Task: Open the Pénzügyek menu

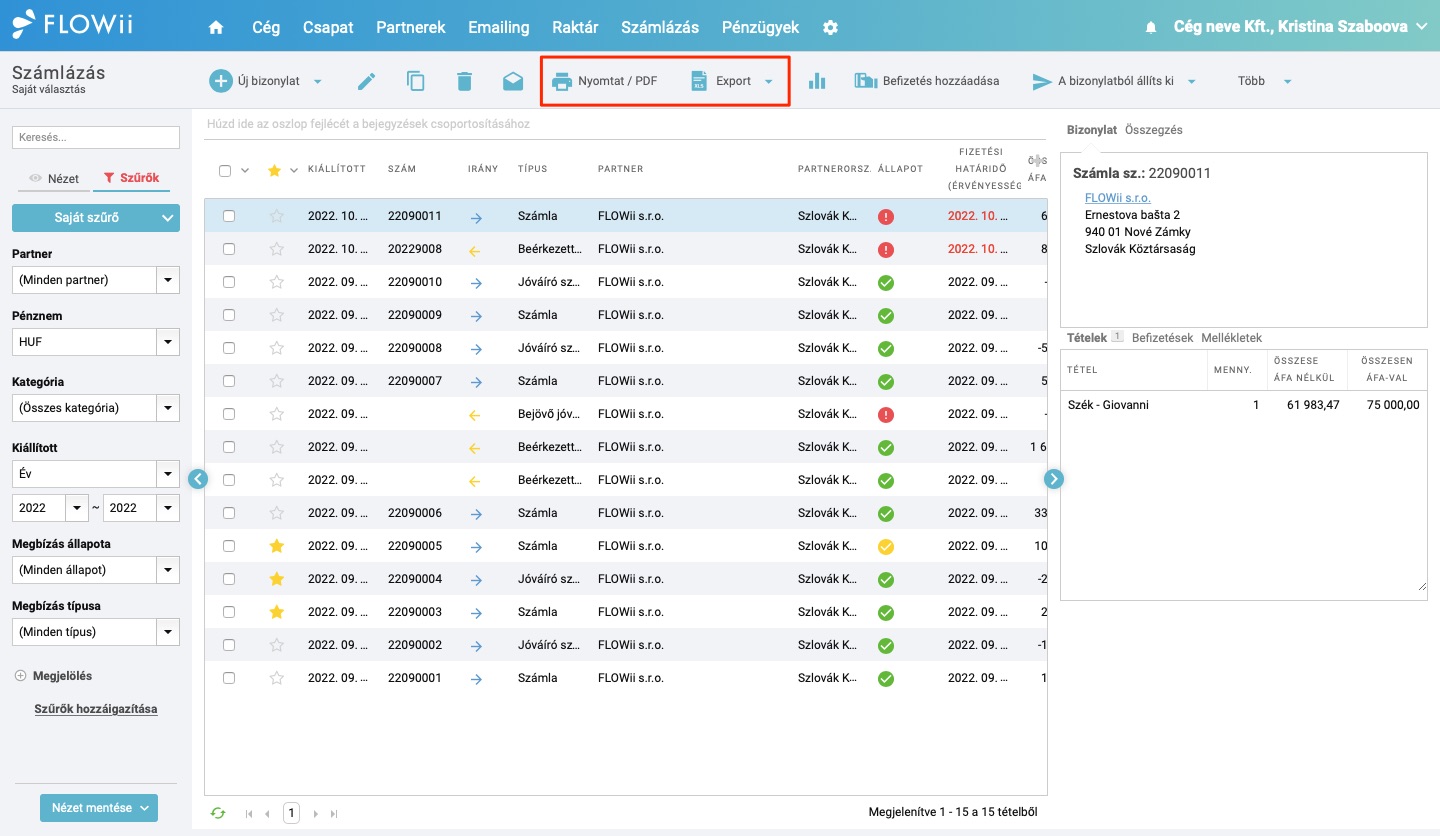Action: point(760,28)
